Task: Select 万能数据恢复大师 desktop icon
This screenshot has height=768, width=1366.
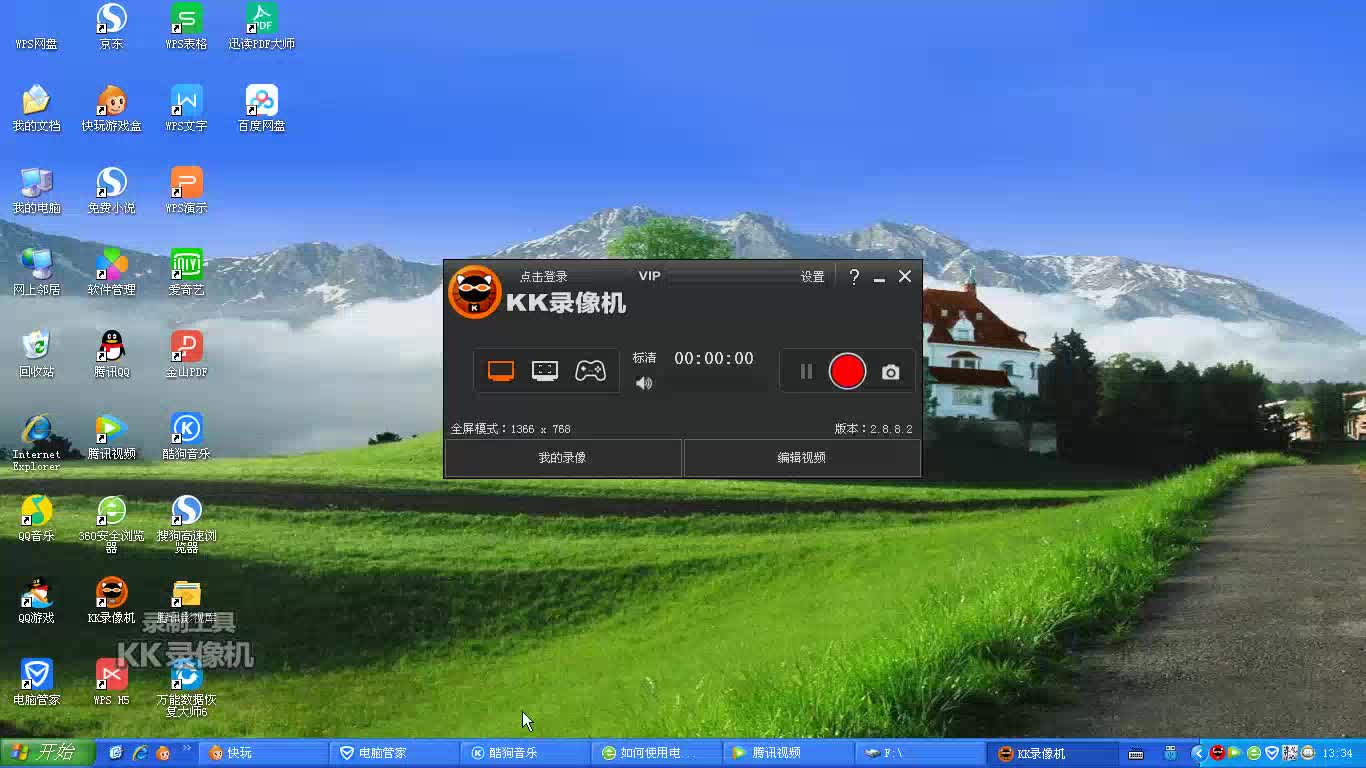Action: tap(186, 687)
